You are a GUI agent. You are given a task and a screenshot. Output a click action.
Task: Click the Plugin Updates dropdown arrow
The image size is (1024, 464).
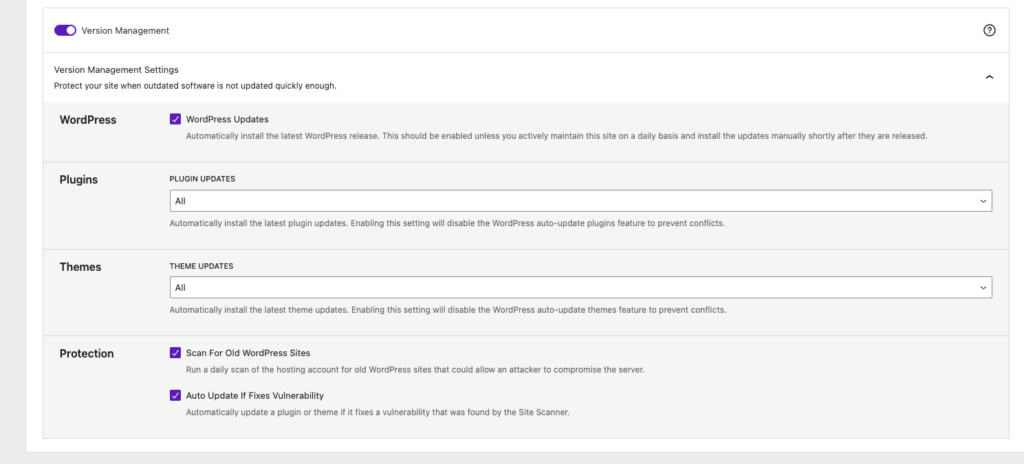pyautogui.click(x=982, y=201)
